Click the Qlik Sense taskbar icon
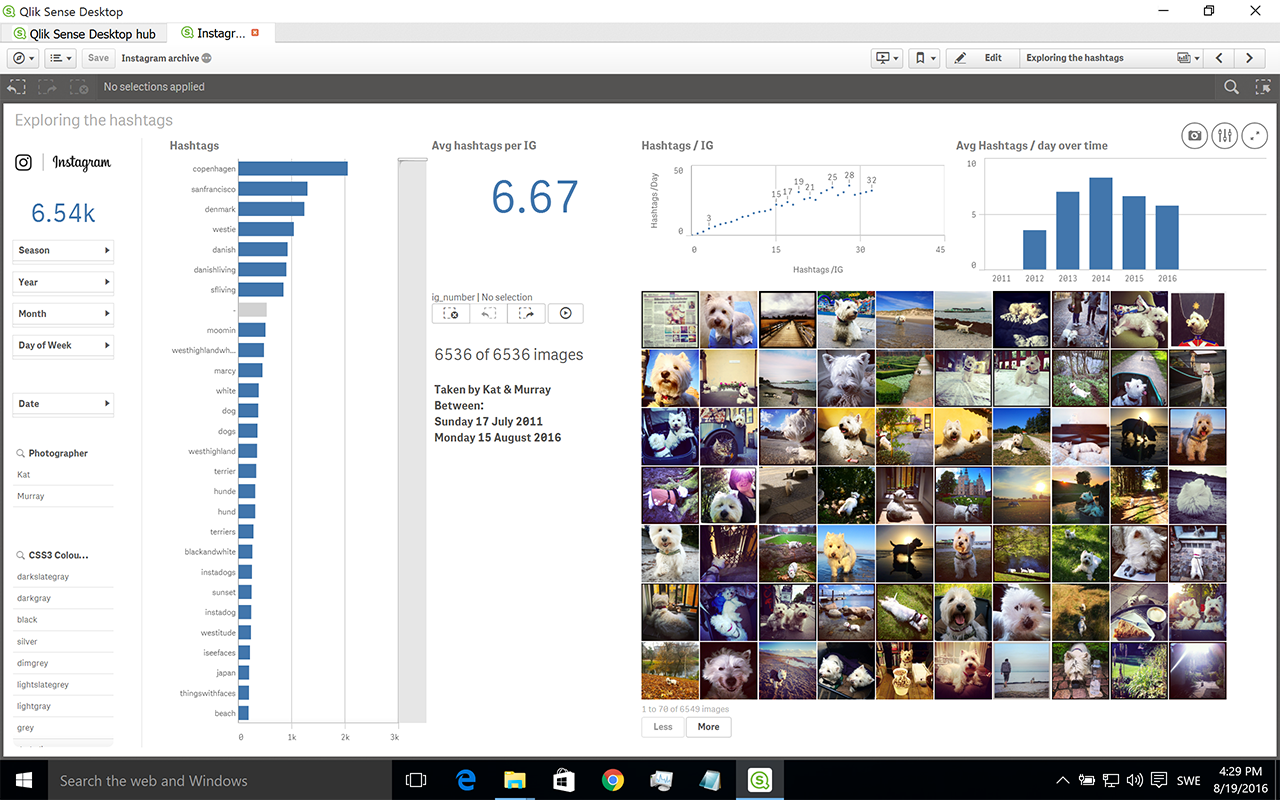Image resolution: width=1280 pixels, height=800 pixels. (x=760, y=780)
